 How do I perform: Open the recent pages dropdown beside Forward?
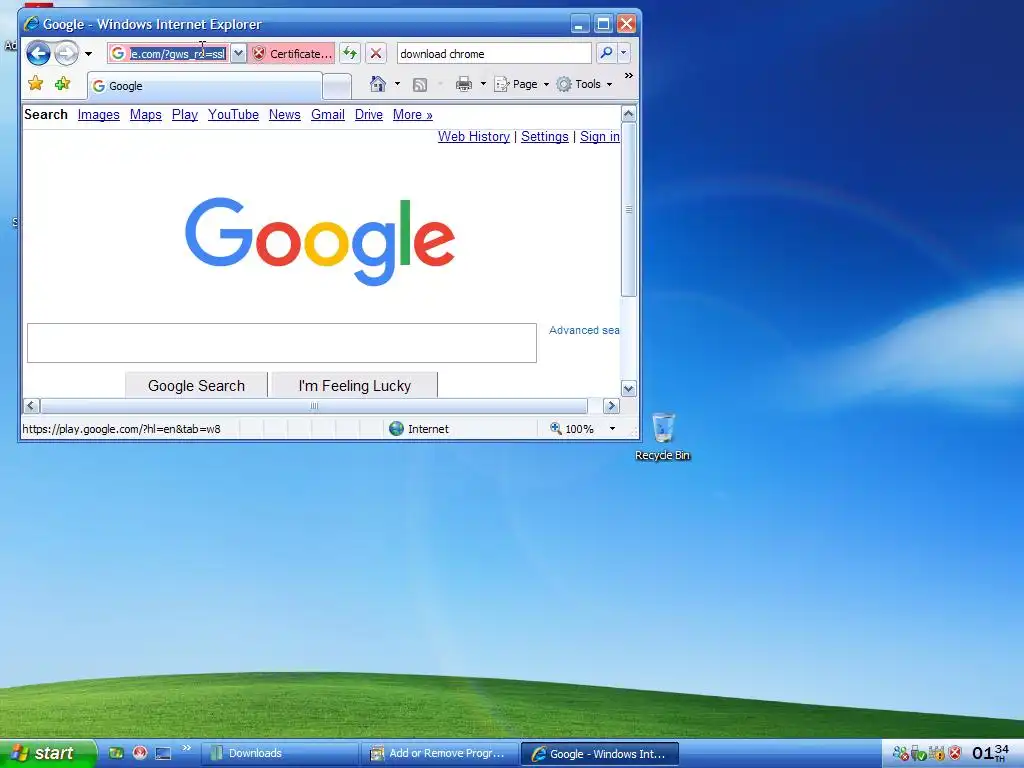pos(88,54)
